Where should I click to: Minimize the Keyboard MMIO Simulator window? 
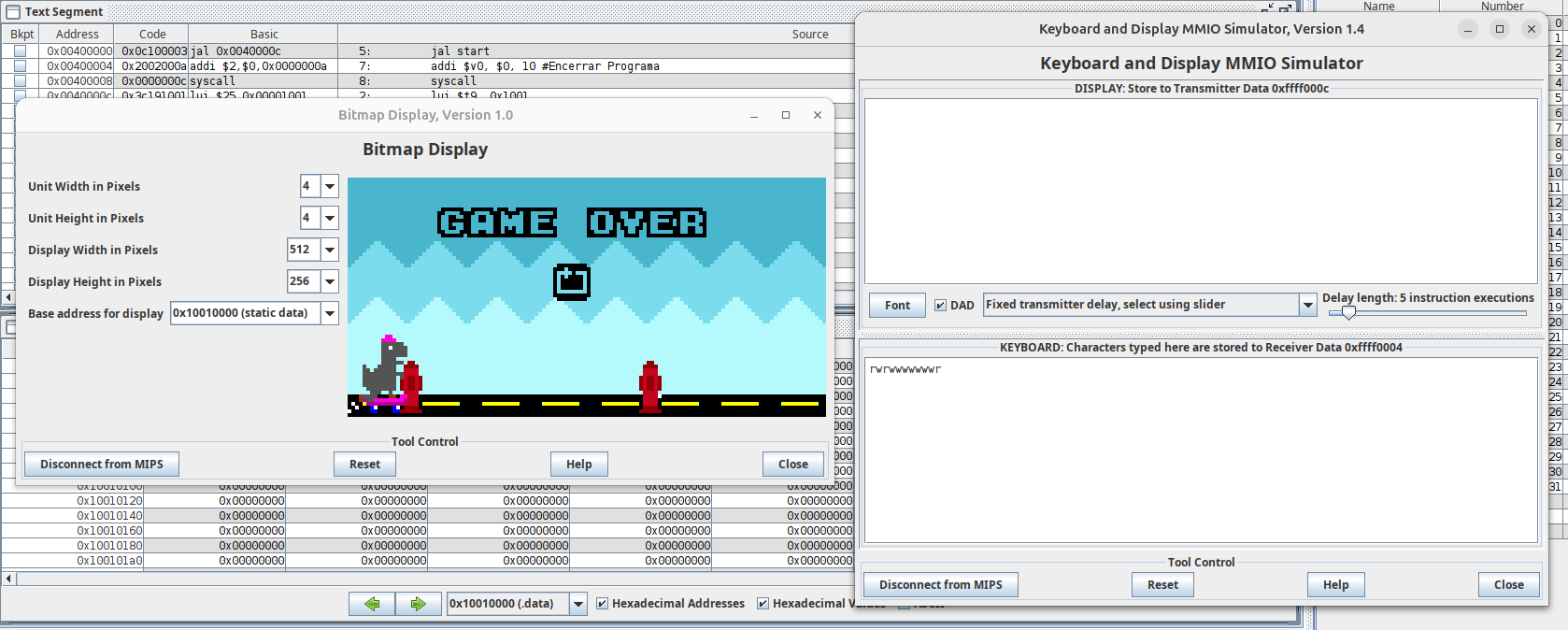1468,29
